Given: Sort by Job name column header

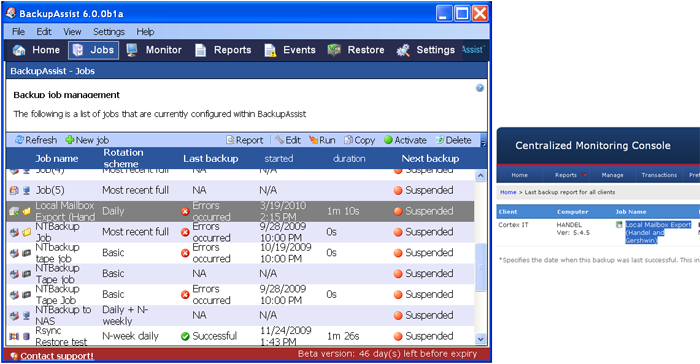Looking at the screenshot, I should tap(57, 159).
